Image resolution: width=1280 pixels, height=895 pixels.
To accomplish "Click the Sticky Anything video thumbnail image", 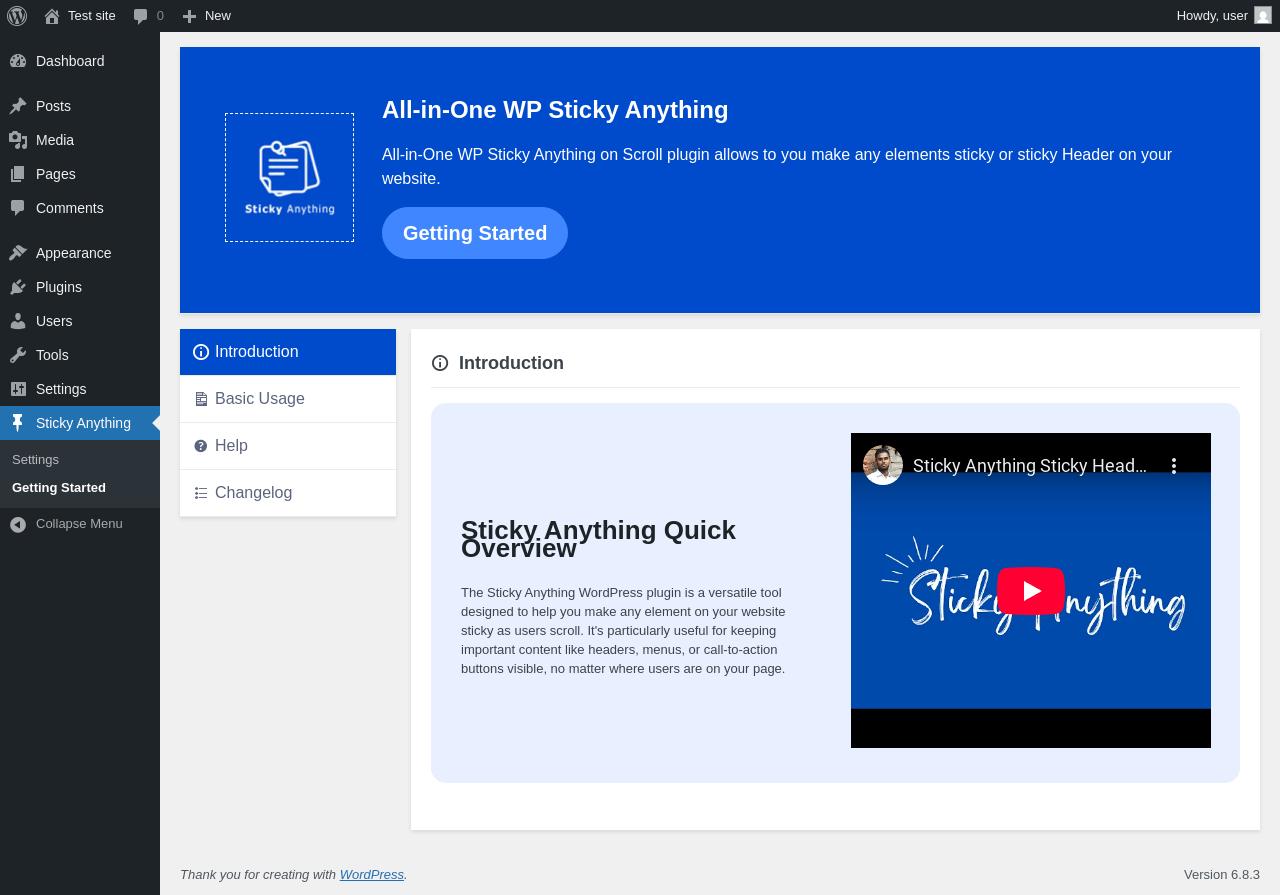I will [1031, 591].
